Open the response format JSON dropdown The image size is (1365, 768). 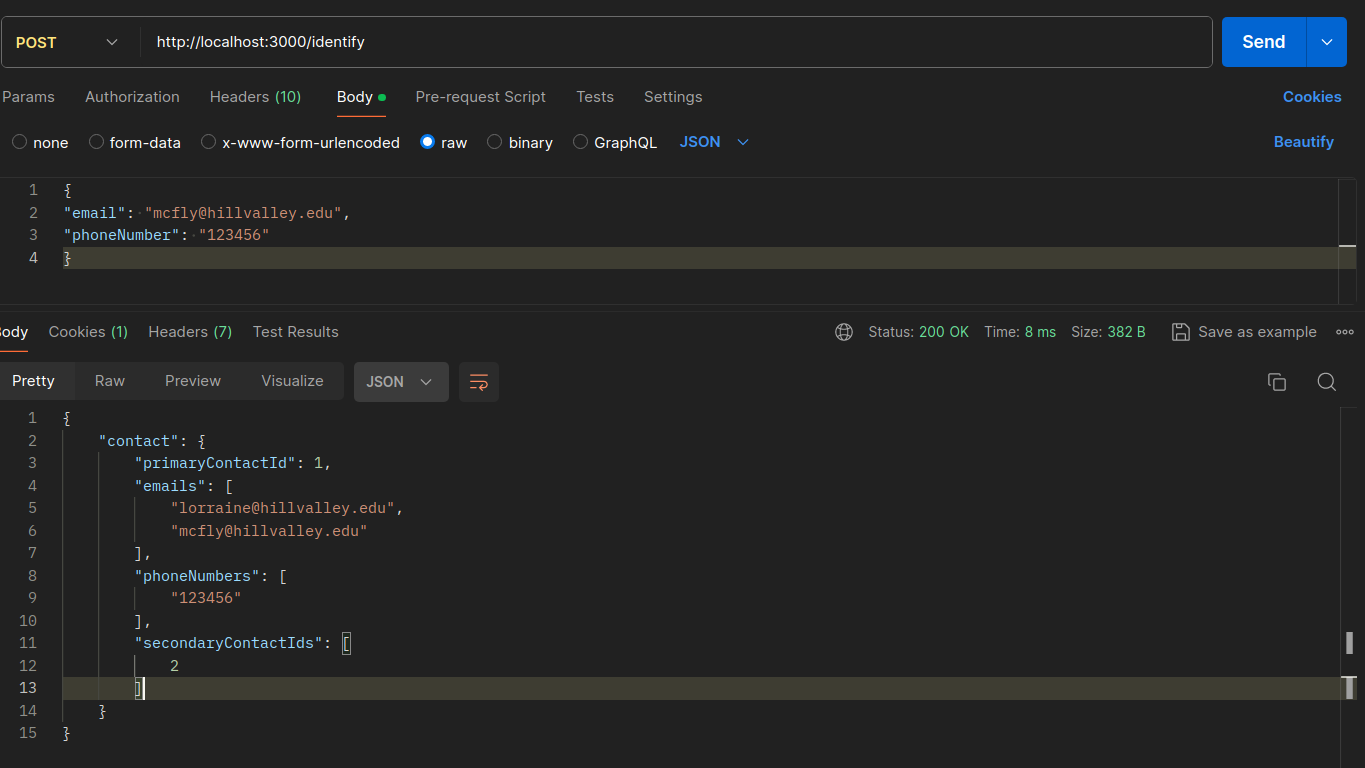coord(400,382)
